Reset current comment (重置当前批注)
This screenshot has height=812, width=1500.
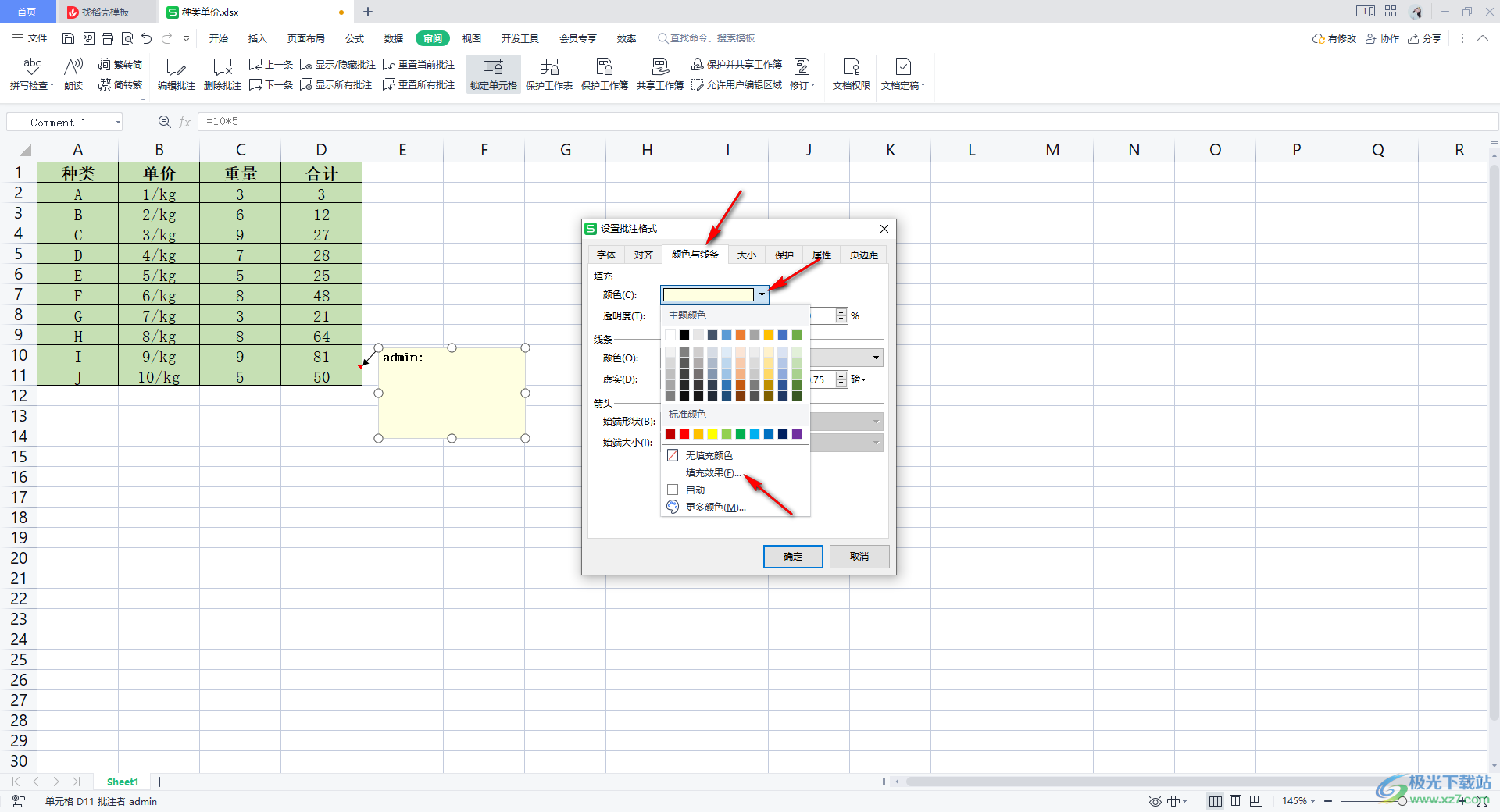tap(419, 64)
